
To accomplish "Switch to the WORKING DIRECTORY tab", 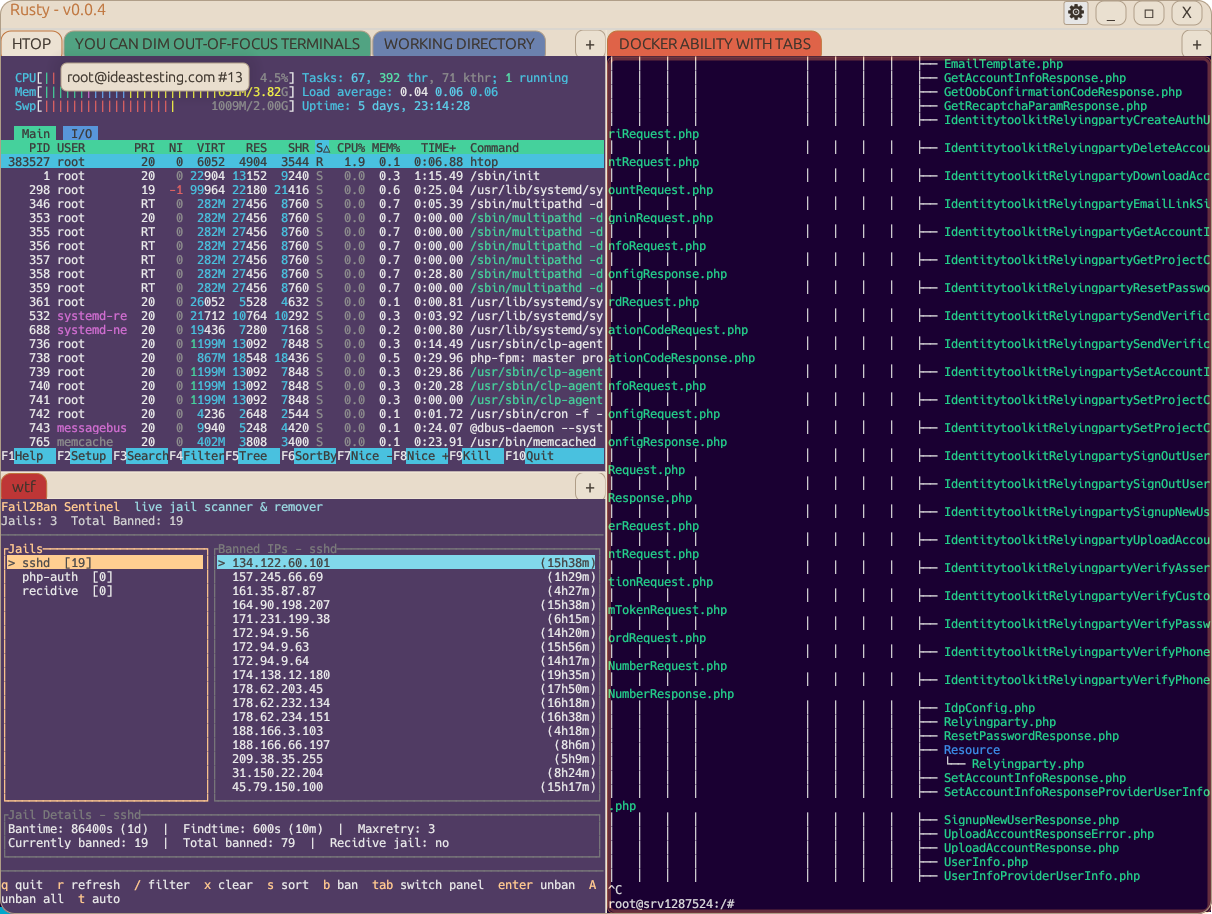I will click(x=459, y=44).
